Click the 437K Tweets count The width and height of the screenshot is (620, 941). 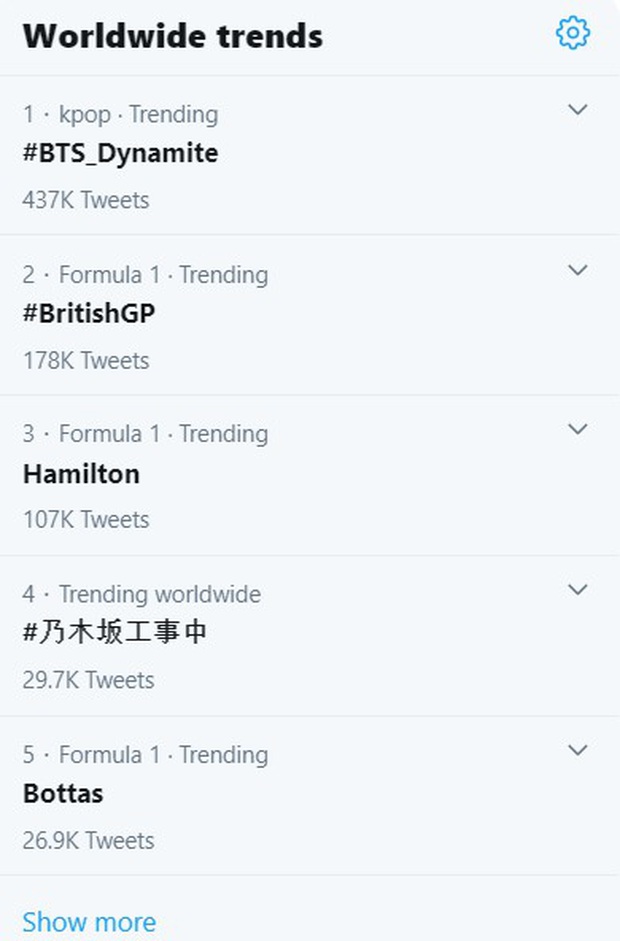[86, 200]
